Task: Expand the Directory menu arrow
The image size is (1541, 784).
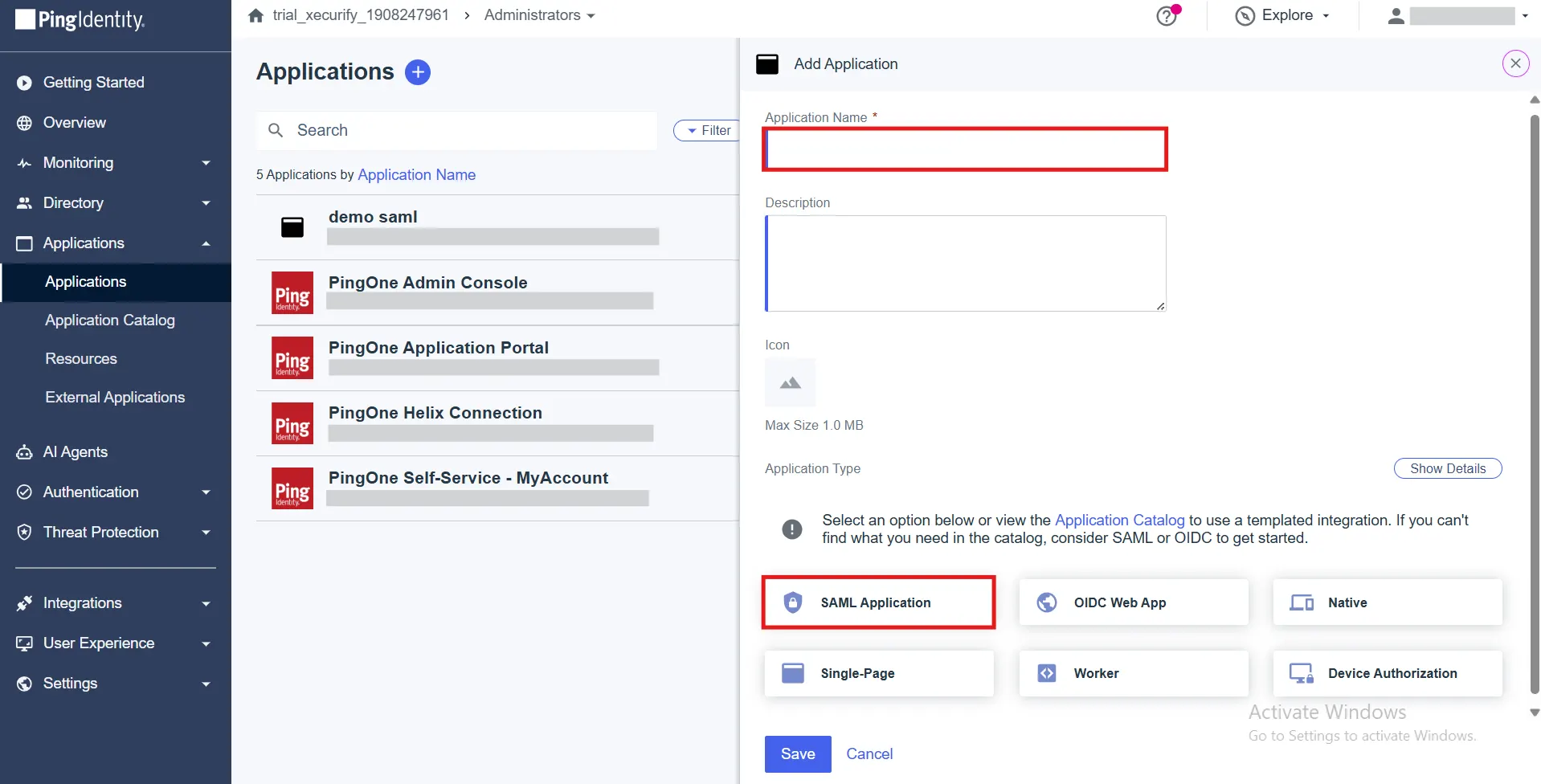Action: coord(206,203)
